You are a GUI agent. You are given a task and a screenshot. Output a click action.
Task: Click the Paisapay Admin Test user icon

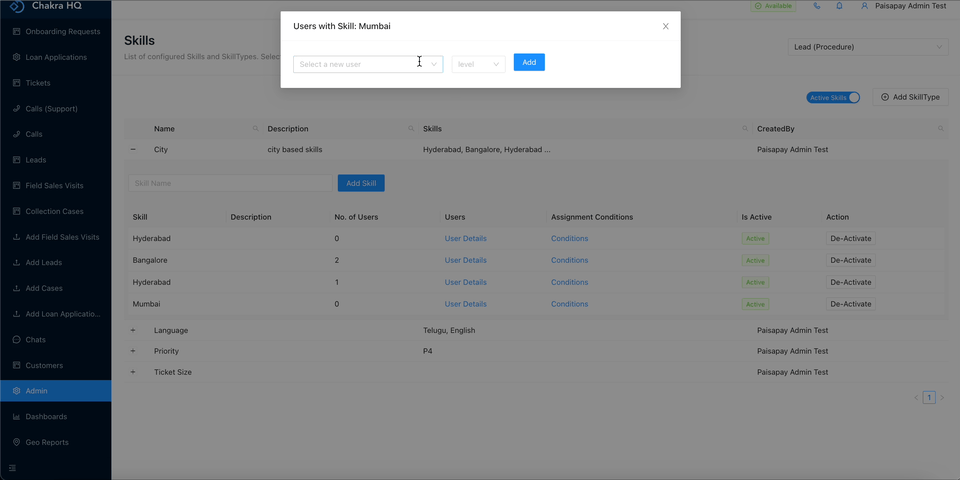(864, 6)
